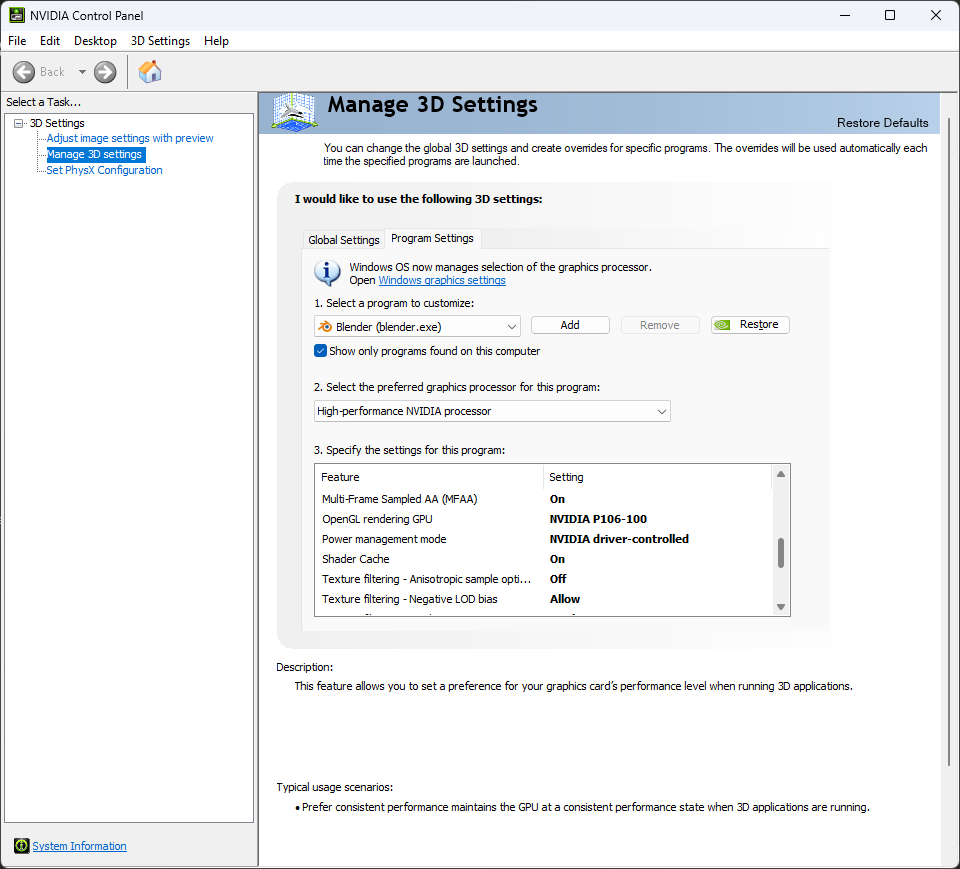Open the Desktop menu
Screen dimensions: 960x869
95,41
